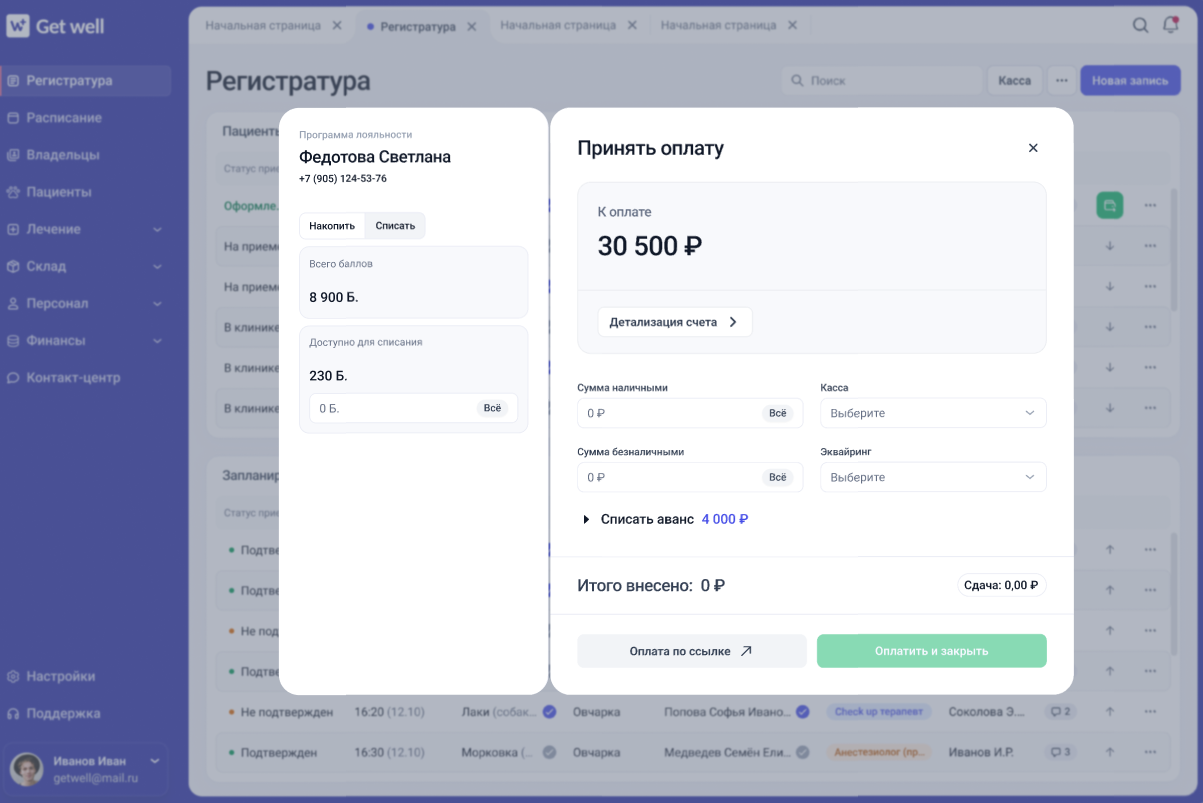Close the Принять оплату dialog

click(1033, 148)
